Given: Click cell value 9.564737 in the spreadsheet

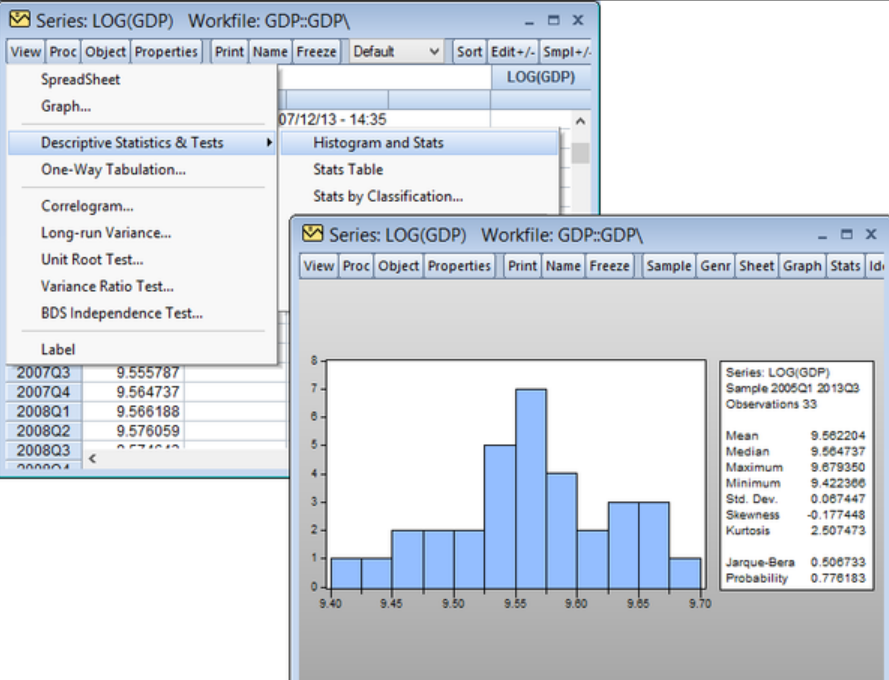Looking at the screenshot, I should [x=134, y=392].
